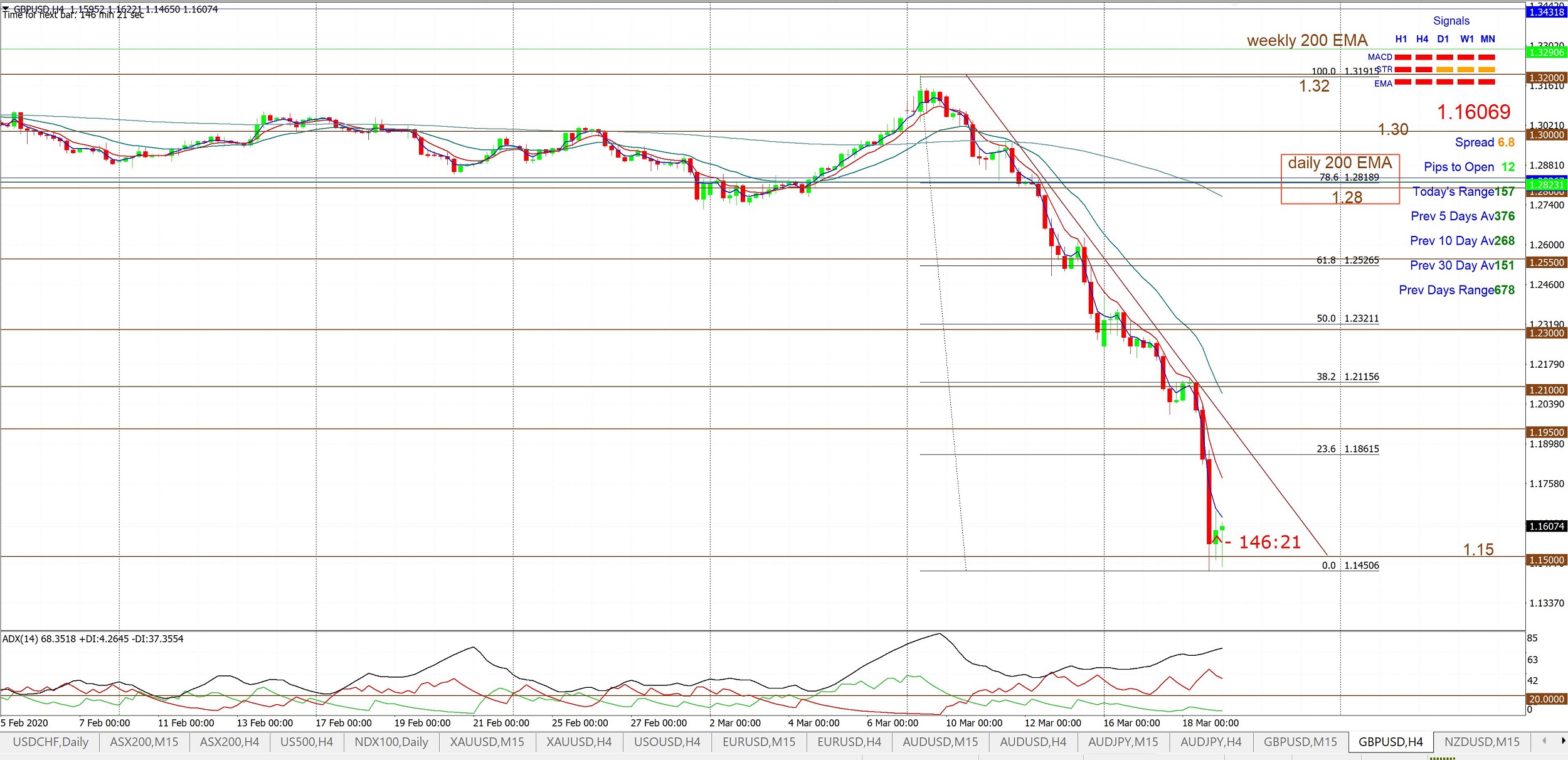The height and width of the screenshot is (760, 1568).
Task: Select the NDX100,Daily tab
Action: [391, 742]
